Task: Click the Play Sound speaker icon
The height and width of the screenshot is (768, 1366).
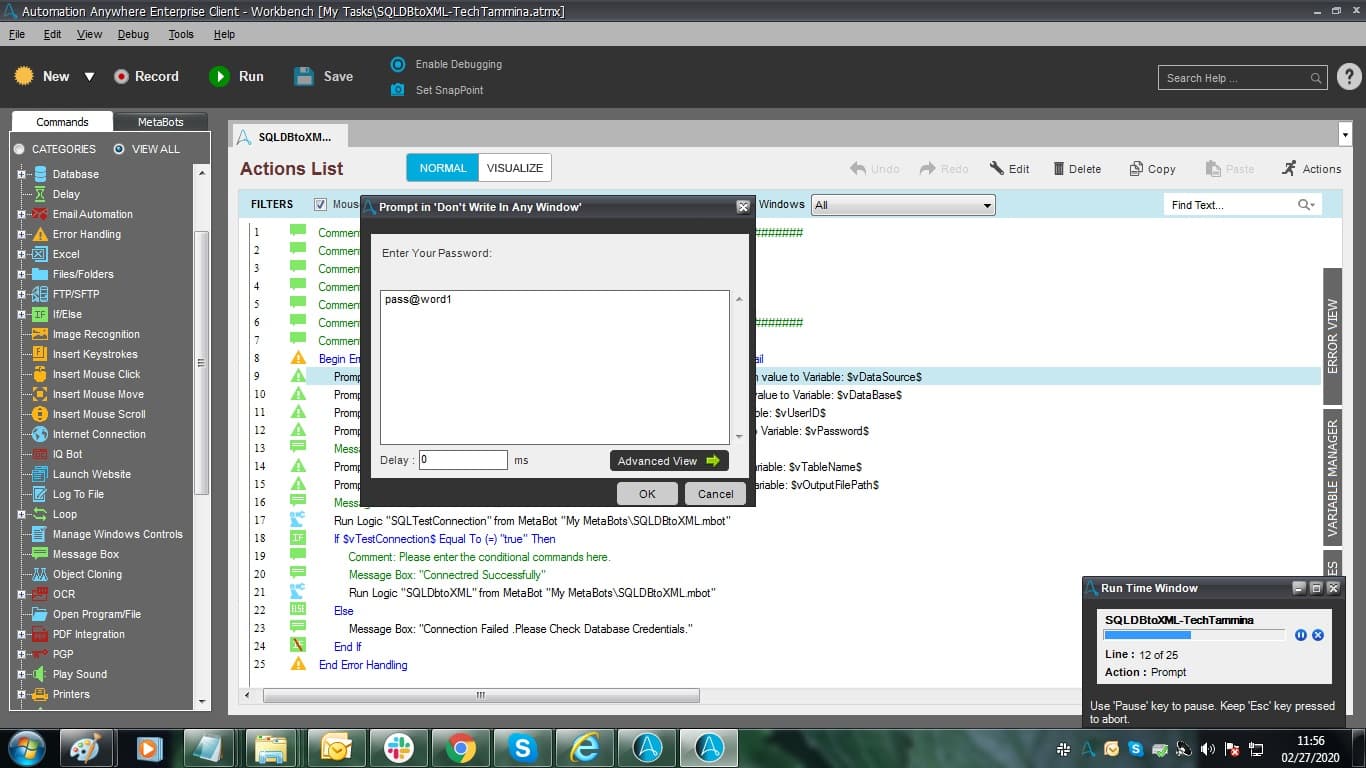Action: point(40,674)
